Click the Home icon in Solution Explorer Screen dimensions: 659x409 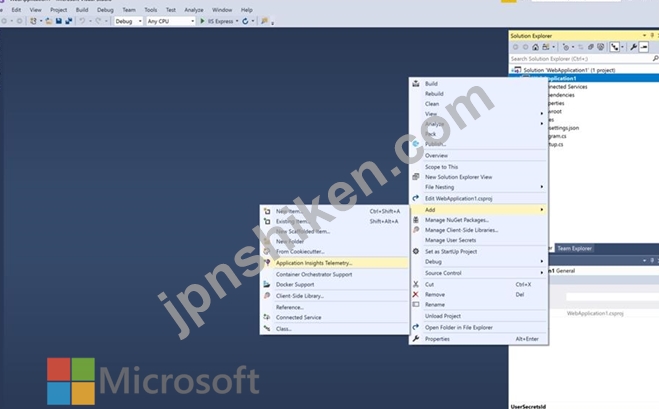pyautogui.click(x=535, y=47)
